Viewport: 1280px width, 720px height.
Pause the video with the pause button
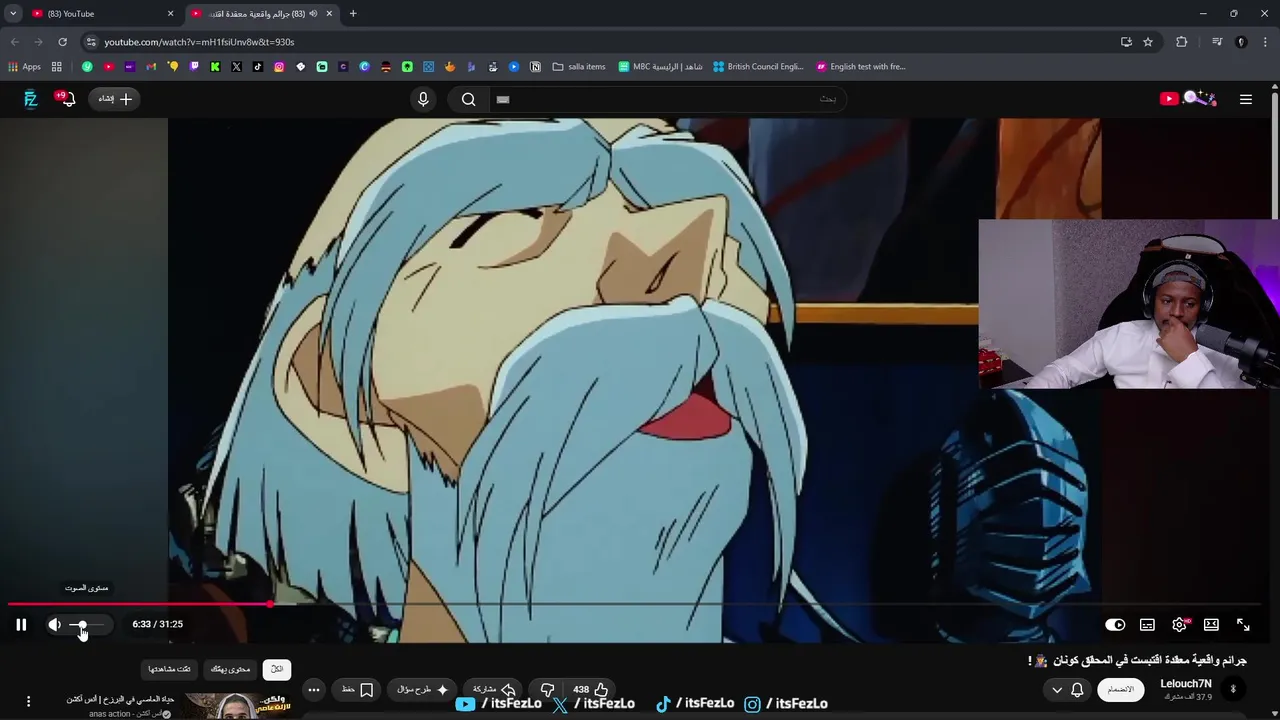pyautogui.click(x=21, y=624)
